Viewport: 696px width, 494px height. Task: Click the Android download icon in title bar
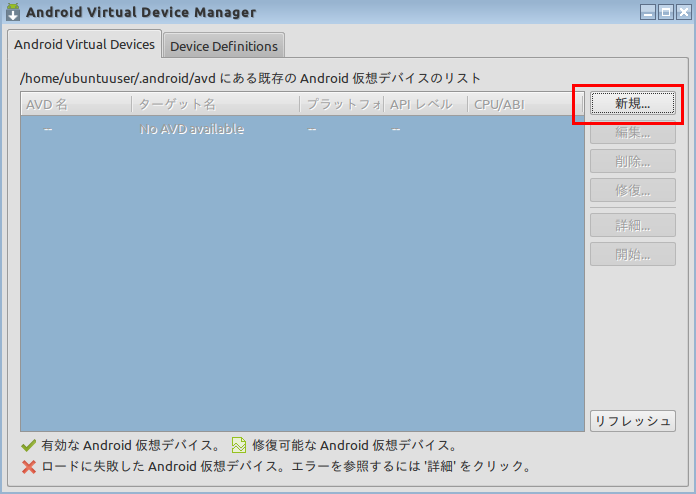[13, 12]
